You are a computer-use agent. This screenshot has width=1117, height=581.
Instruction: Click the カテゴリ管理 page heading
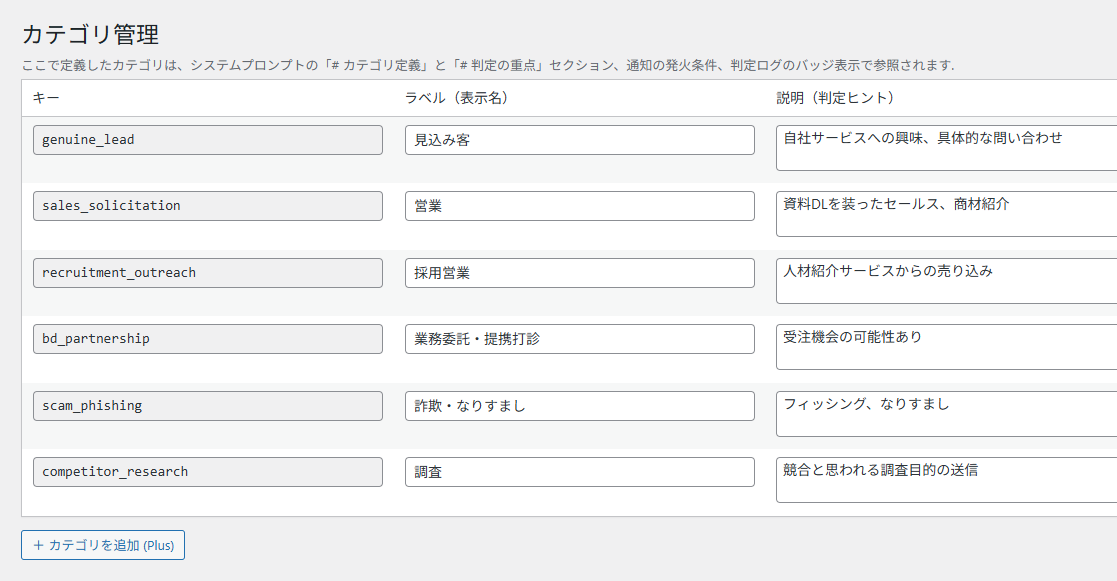click(90, 34)
